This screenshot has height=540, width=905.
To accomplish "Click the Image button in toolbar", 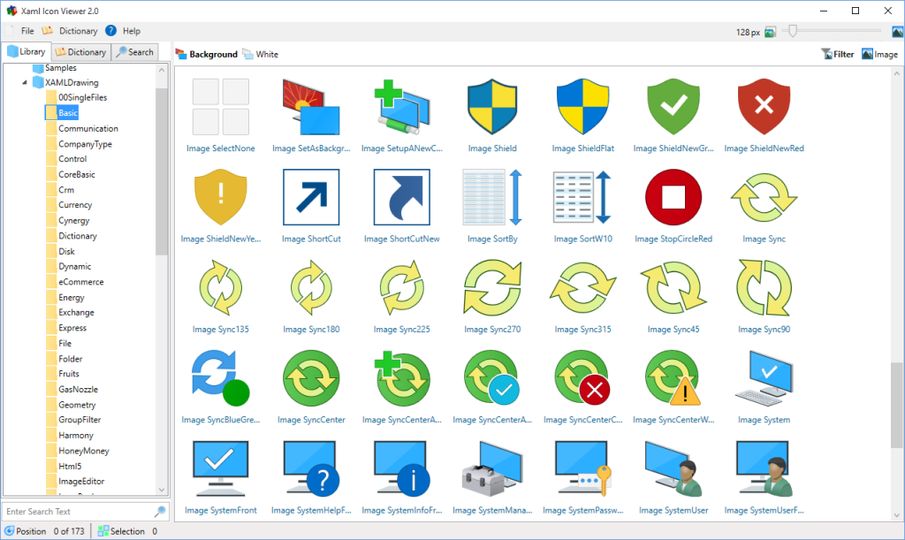I will point(880,54).
